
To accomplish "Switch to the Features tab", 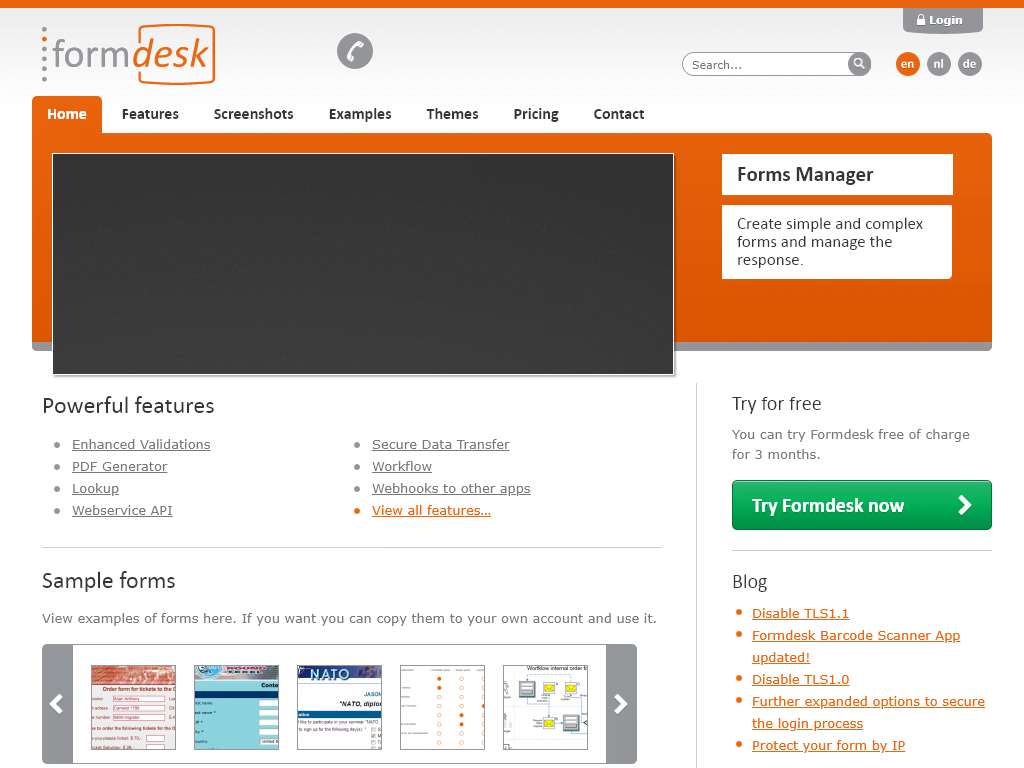I will tap(149, 114).
